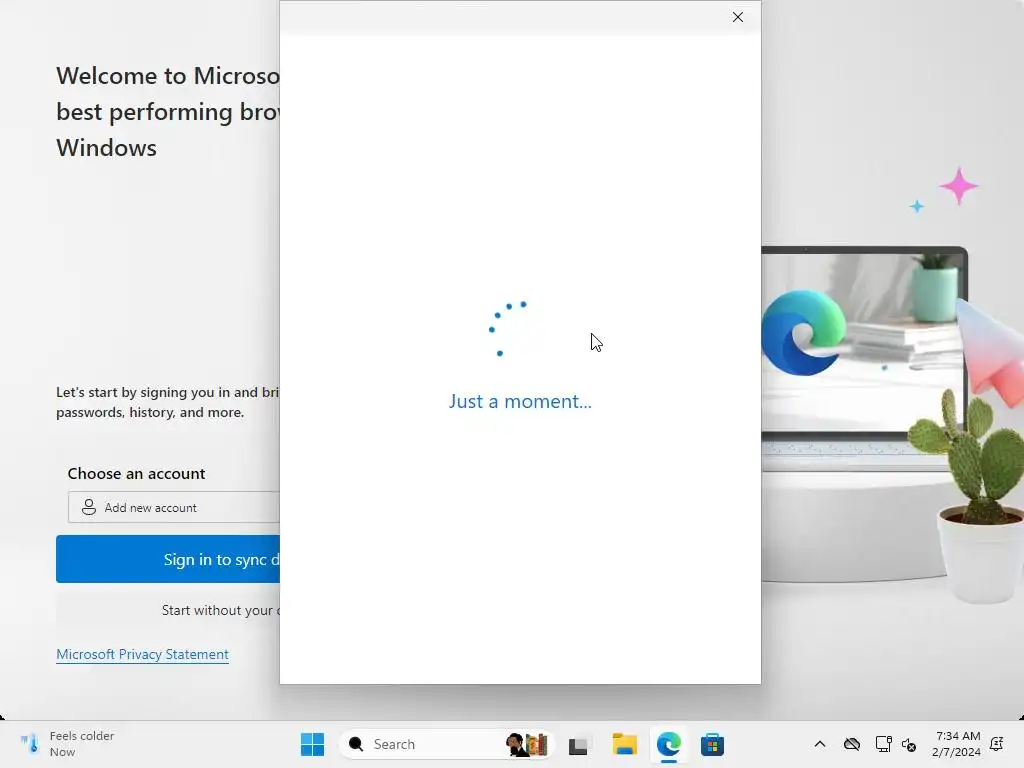Open the Feels colder weather widget

click(67, 744)
